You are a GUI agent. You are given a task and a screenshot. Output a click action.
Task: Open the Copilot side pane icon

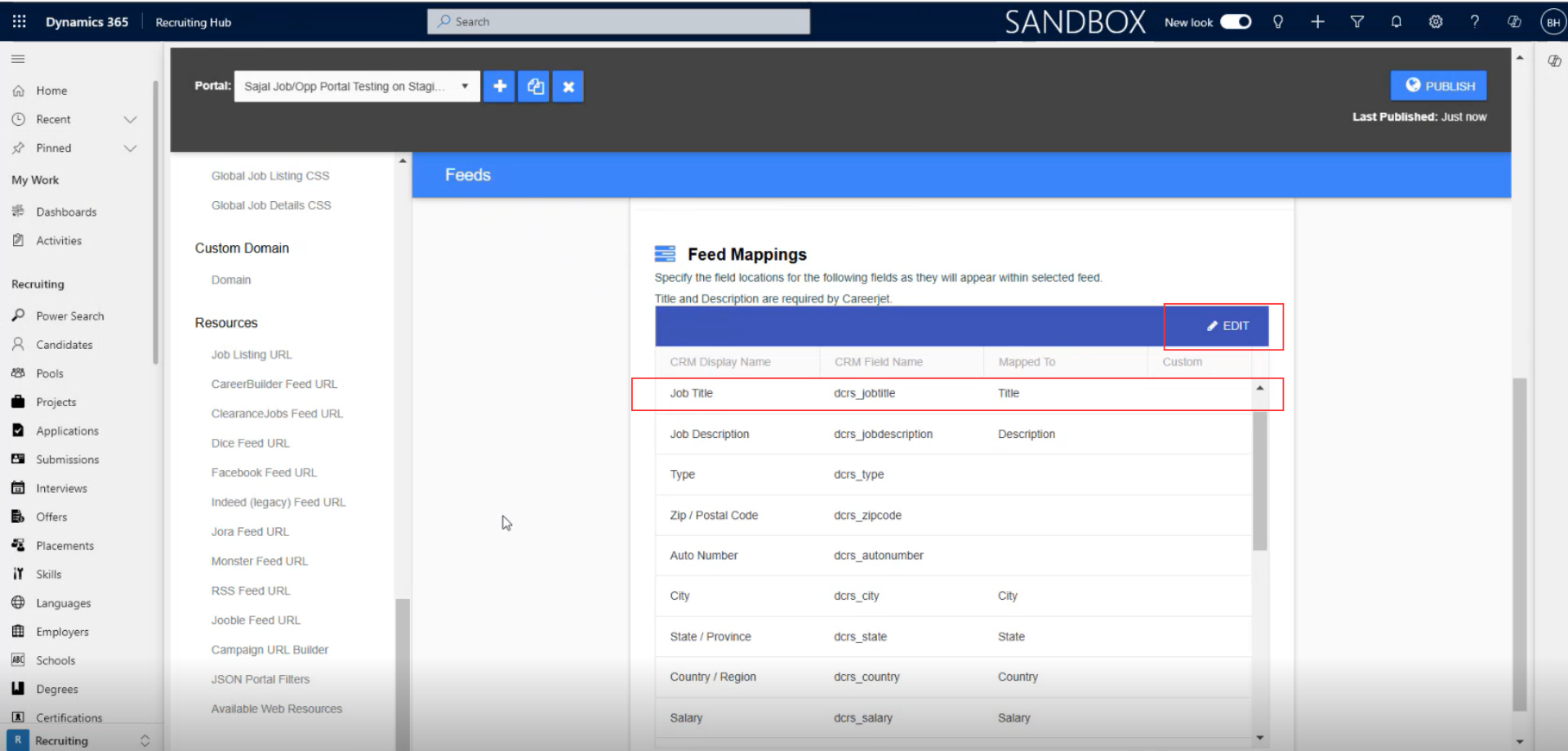(x=1554, y=61)
